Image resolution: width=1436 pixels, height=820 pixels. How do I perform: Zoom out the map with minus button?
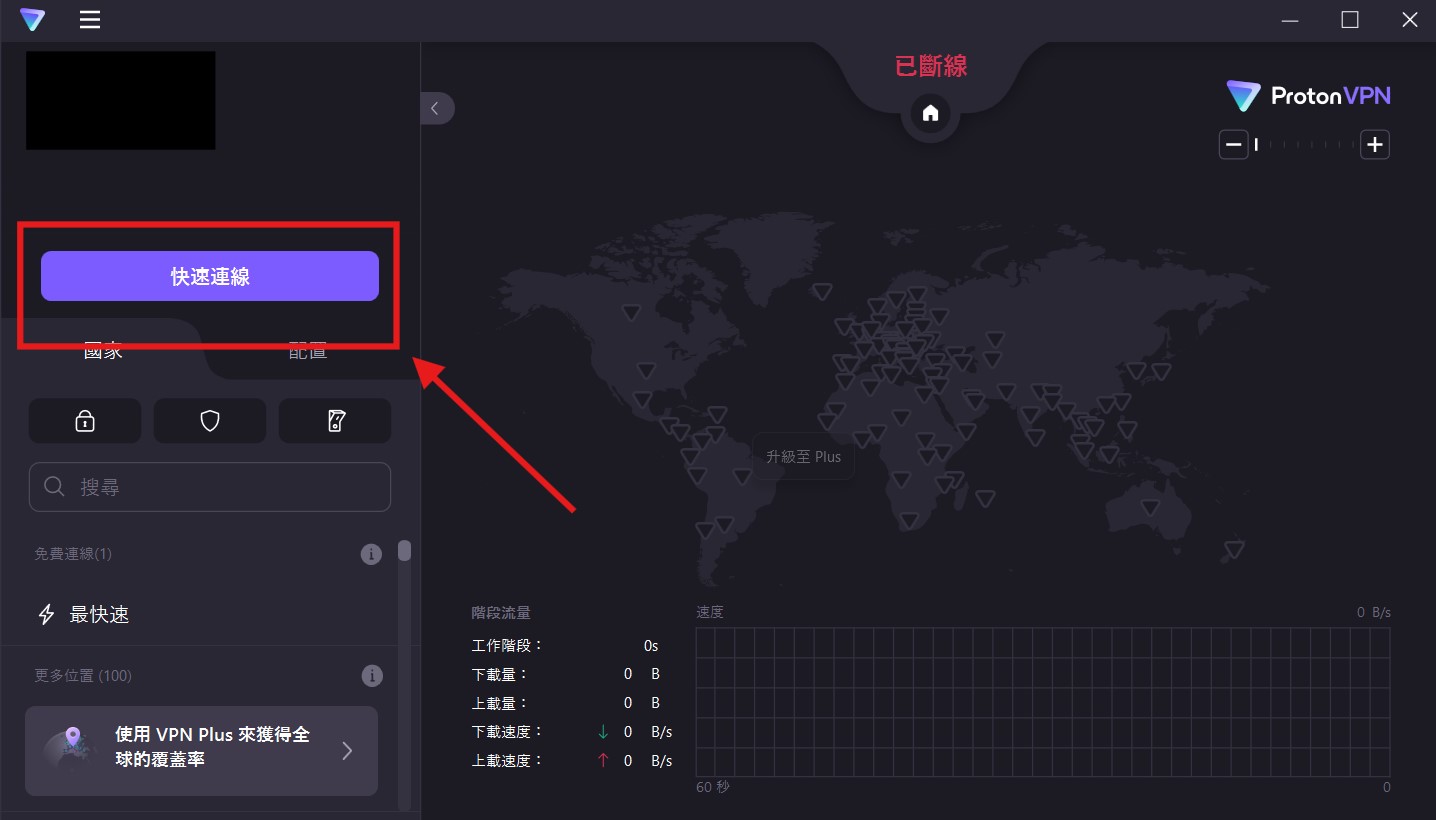[1233, 145]
